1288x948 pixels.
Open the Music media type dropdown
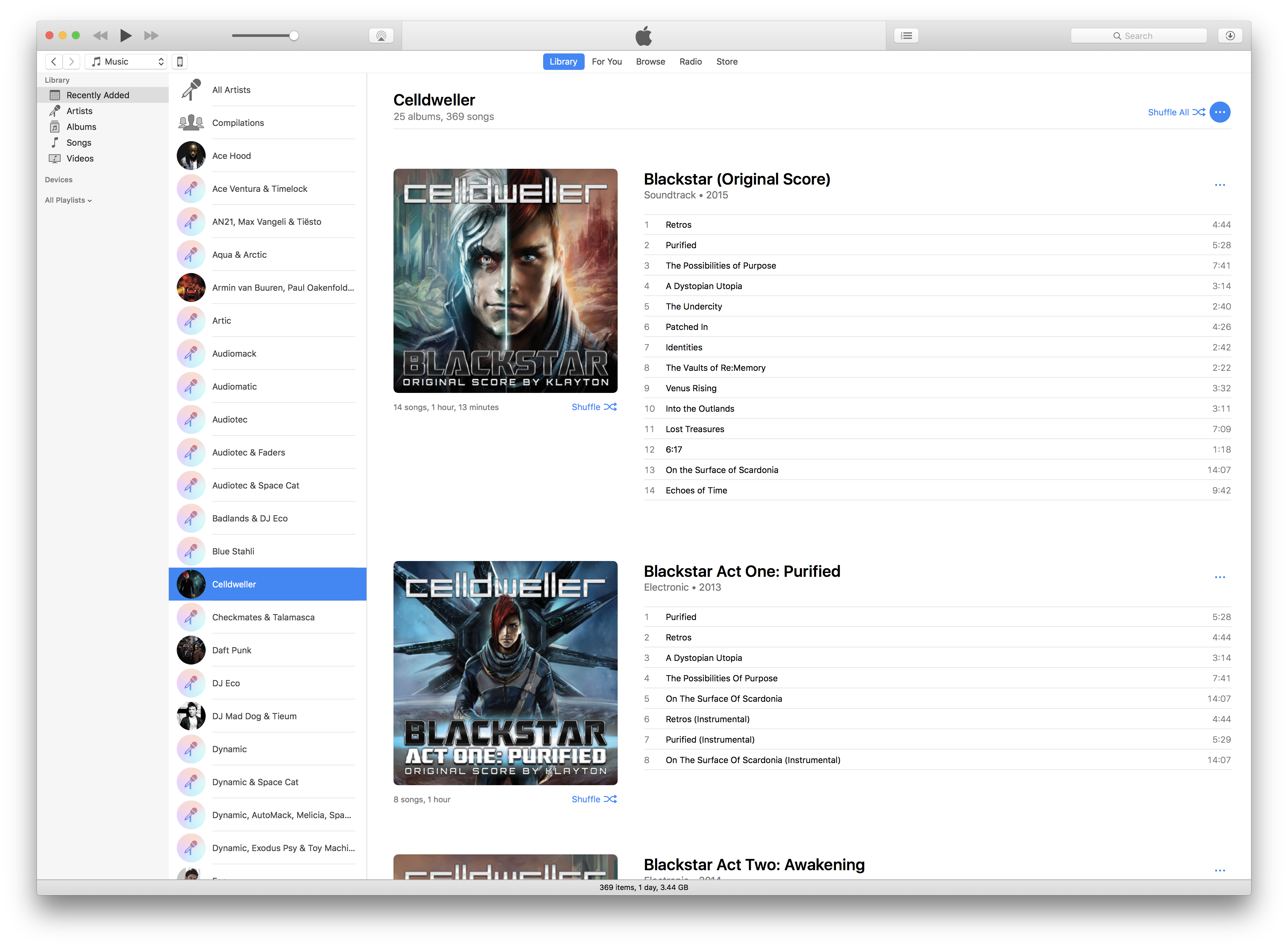pyautogui.click(x=126, y=61)
